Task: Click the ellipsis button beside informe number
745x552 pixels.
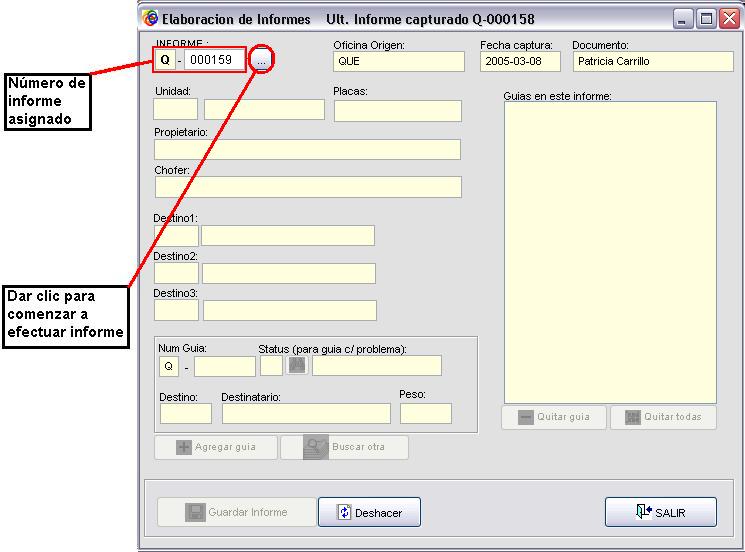Action: tap(261, 61)
